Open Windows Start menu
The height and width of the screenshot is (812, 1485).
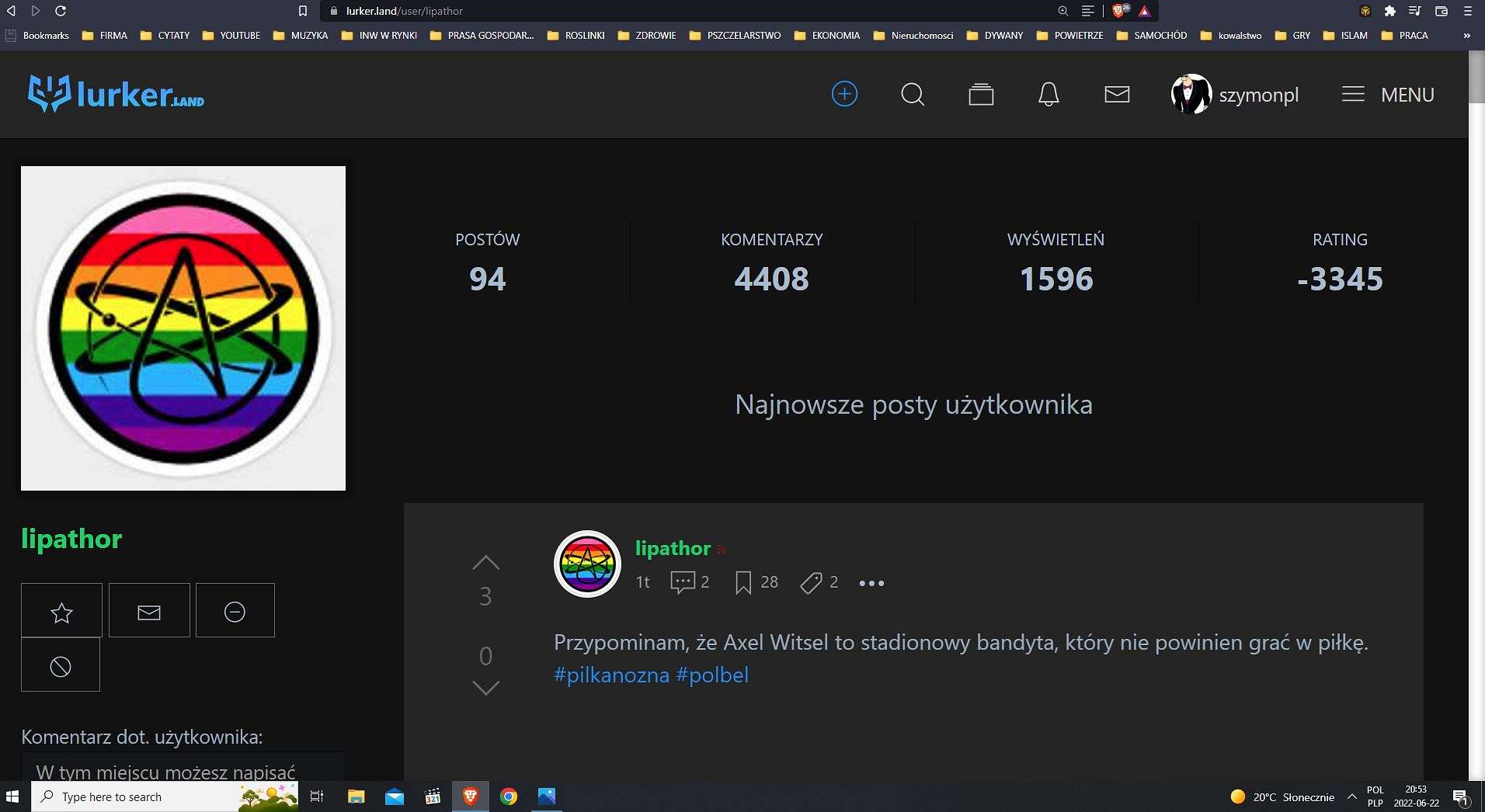click(x=12, y=796)
